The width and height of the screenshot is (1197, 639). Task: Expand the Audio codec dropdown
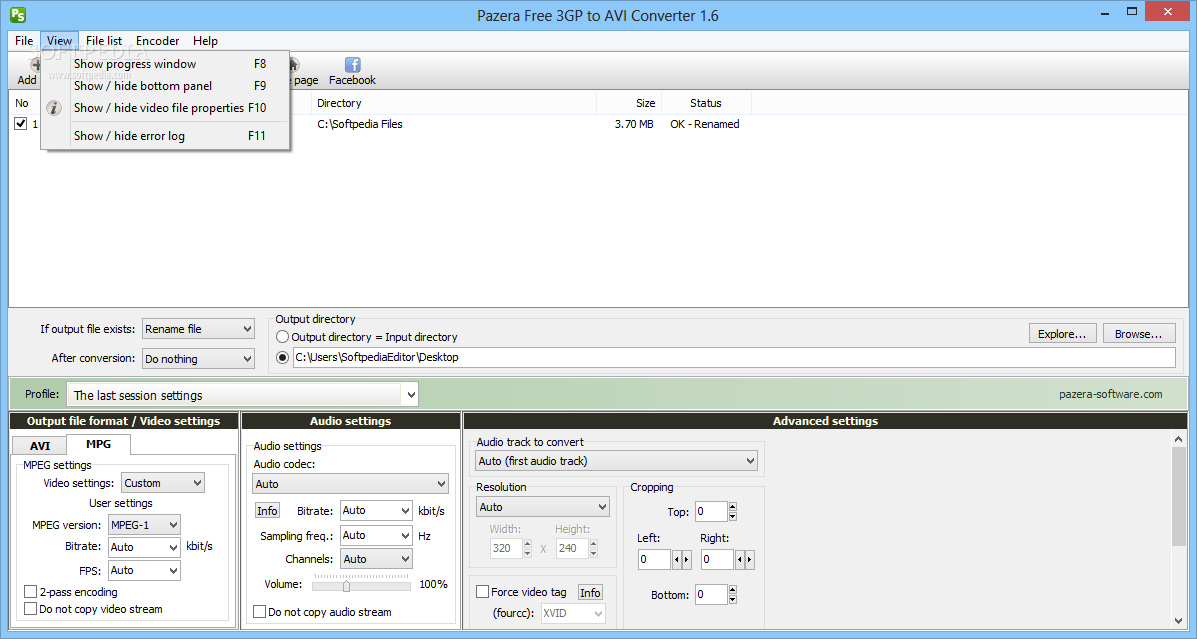[350, 484]
